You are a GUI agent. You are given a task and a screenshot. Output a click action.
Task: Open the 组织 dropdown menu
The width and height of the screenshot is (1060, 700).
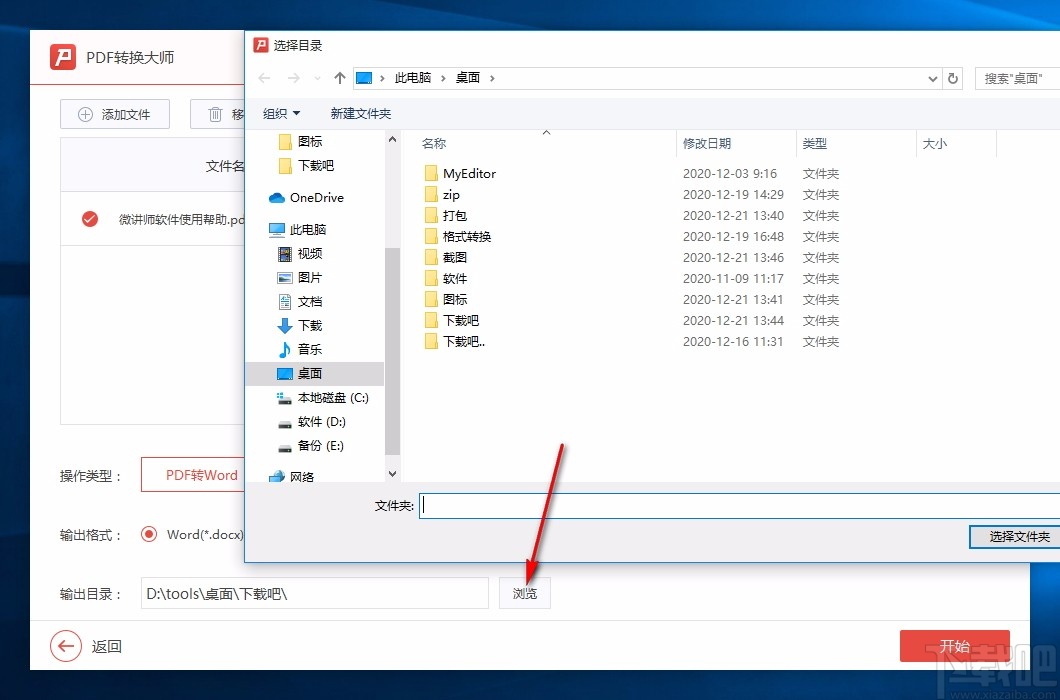pyautogui.click(x=280, y=113)
